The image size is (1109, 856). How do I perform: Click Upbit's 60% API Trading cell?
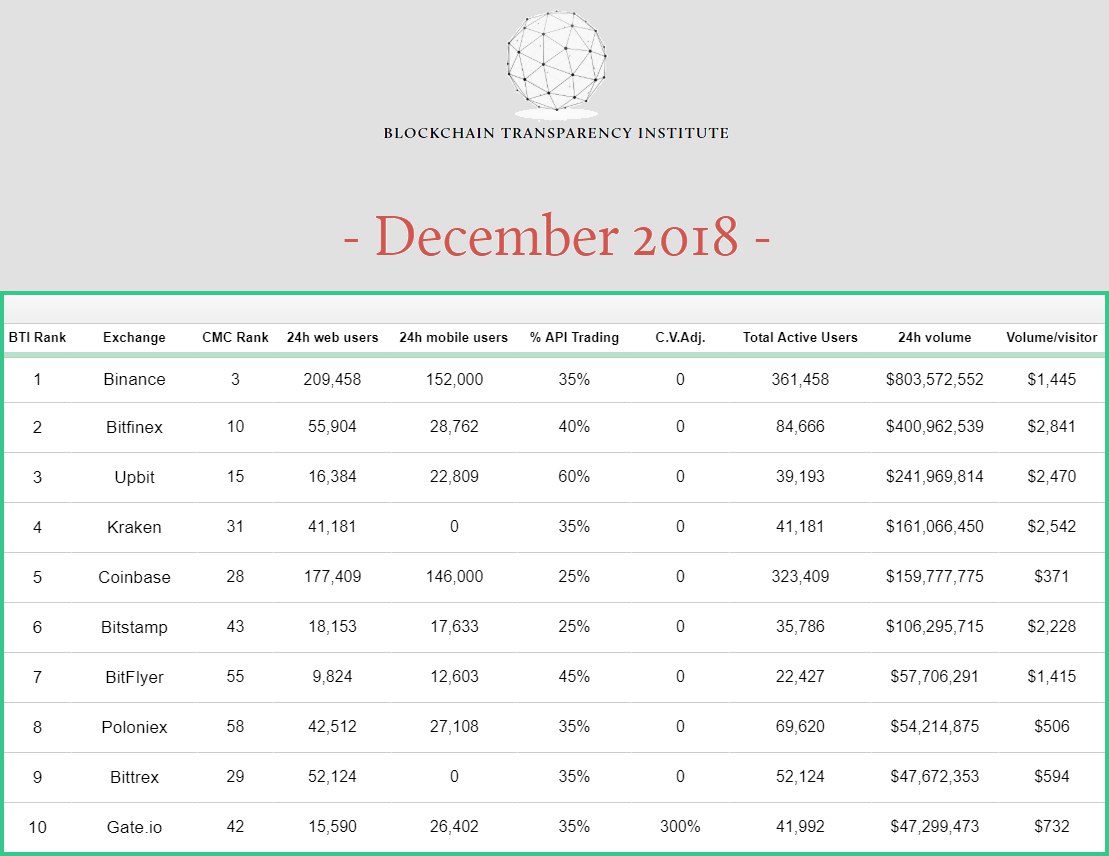point(574,477)
